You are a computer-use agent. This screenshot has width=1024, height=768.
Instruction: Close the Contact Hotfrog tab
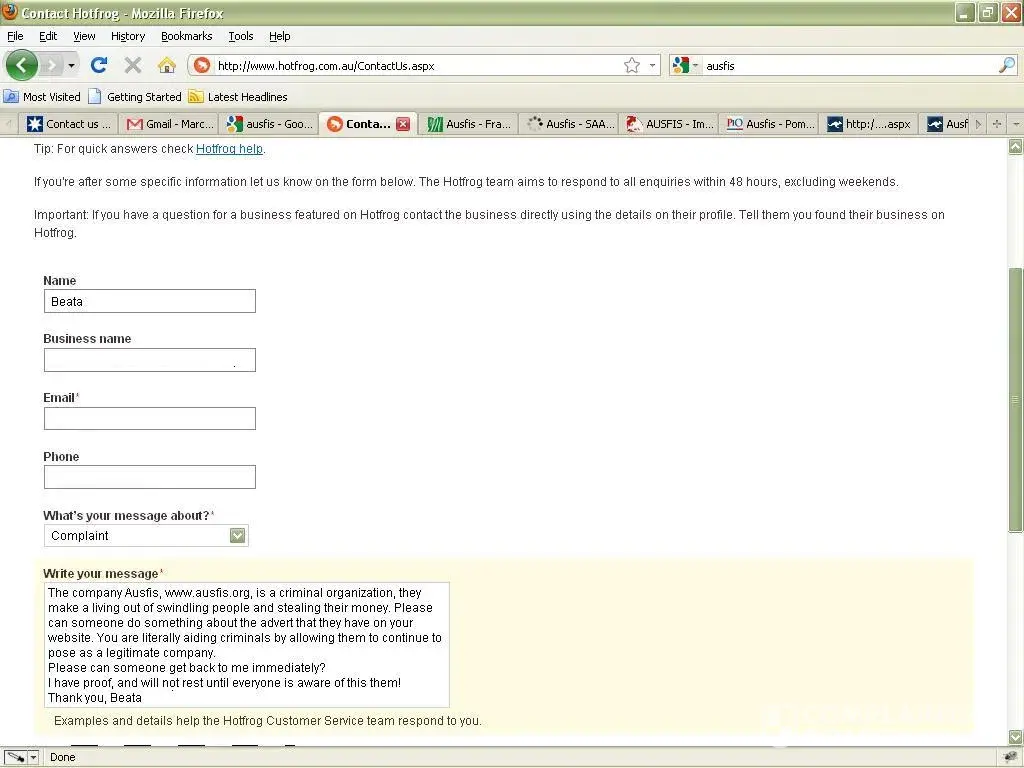coord(403,124)
